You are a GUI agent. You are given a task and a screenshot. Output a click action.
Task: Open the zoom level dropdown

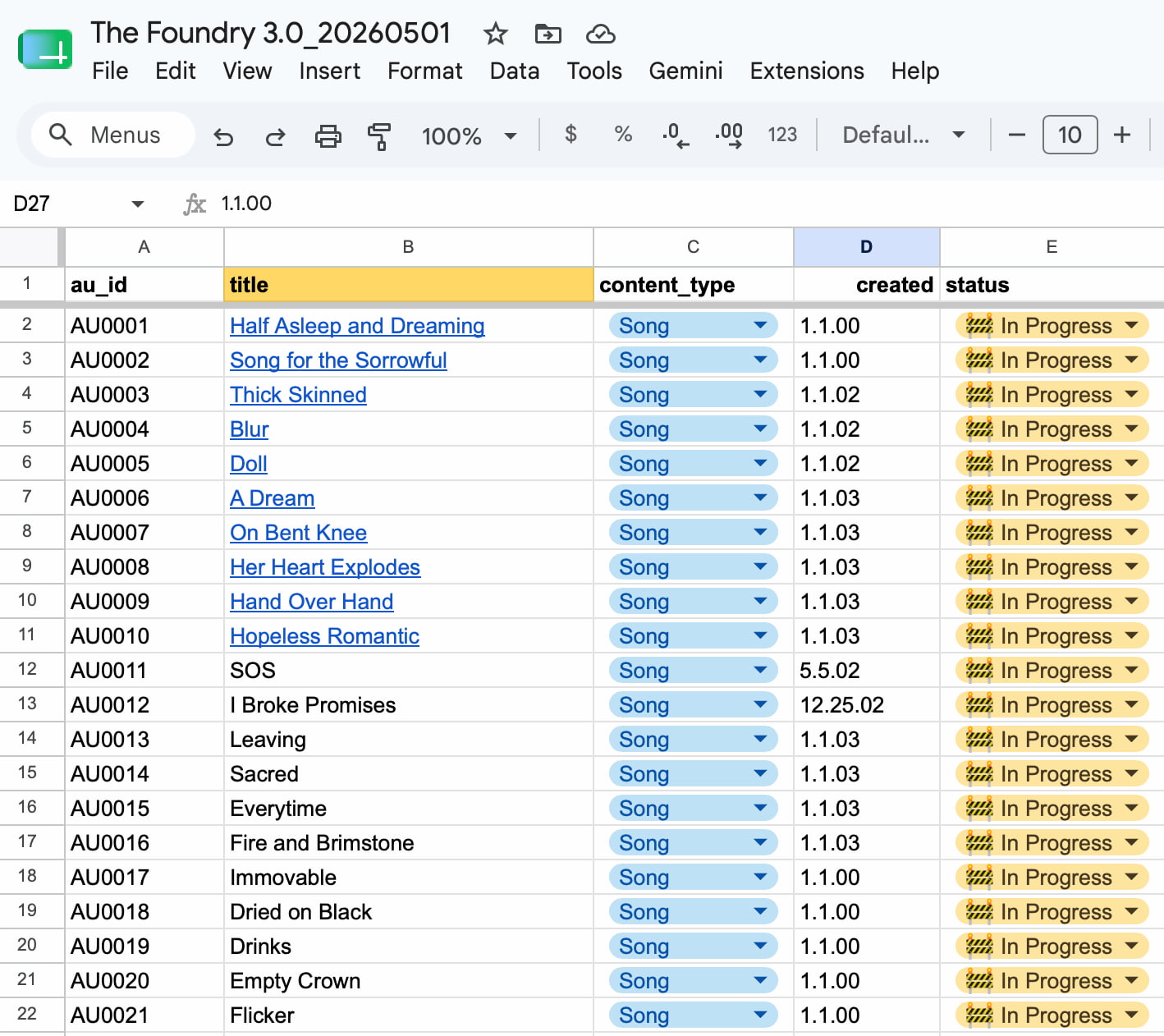(x=470, y=135)
